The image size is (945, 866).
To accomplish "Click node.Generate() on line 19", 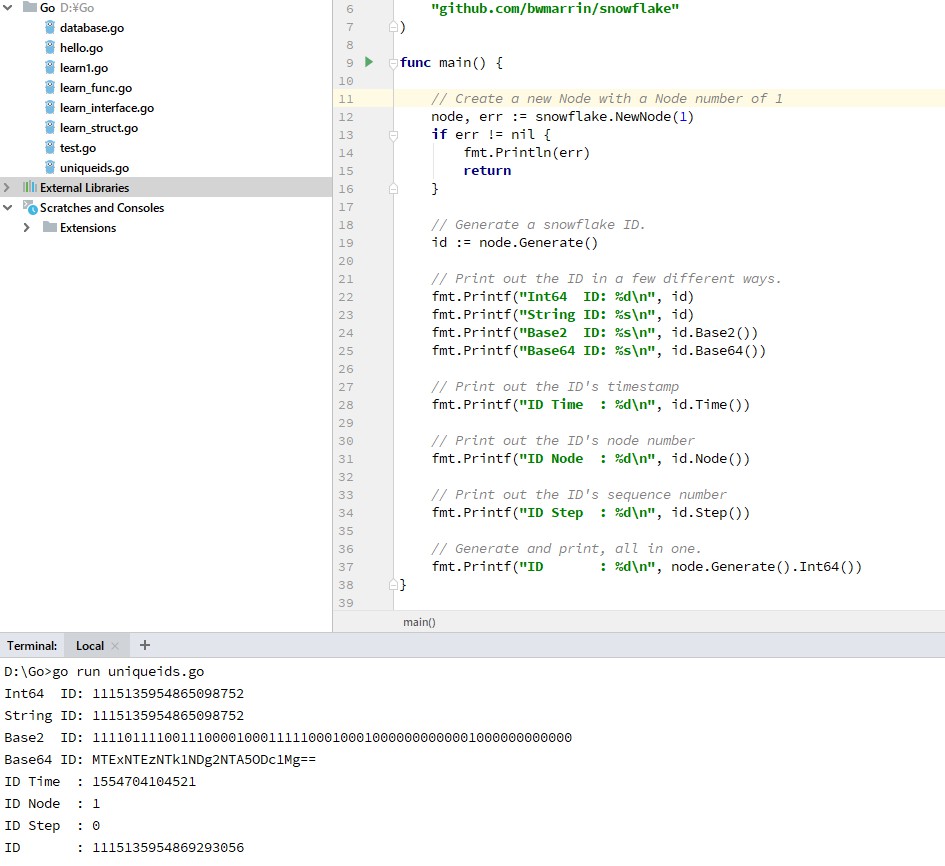I will (x=538, y=242).
